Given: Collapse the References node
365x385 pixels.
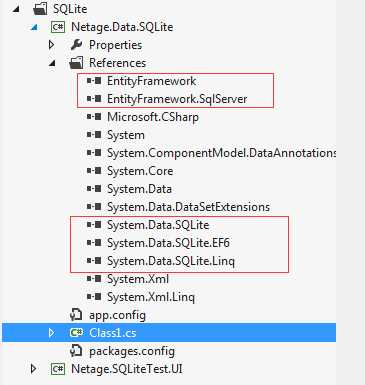Looking at the screenshot, I should pyautogui.click(x=52, y=63).
